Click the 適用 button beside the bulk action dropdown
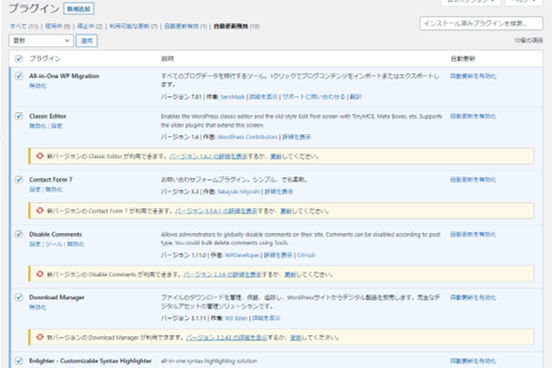Viewport: 552px width, 368px height. click(x=87, y=40)
